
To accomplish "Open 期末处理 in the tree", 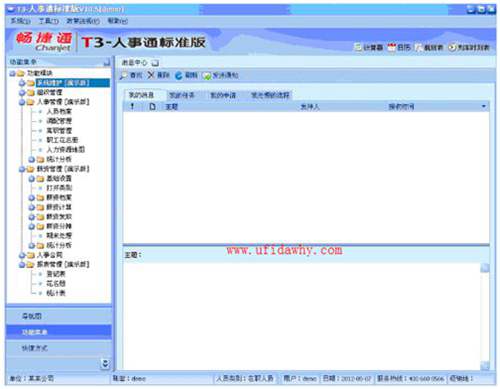I will tap(59, 236).
